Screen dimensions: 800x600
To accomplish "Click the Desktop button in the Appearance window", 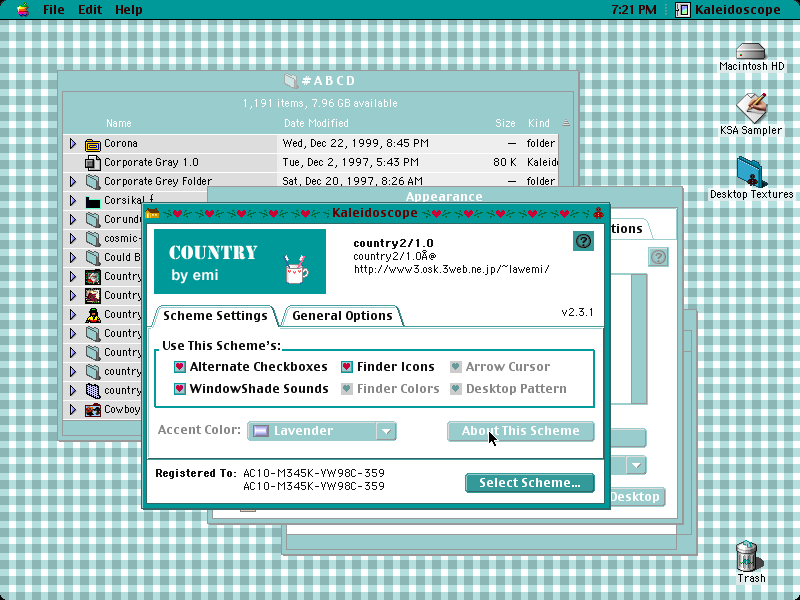I will 637,497.
